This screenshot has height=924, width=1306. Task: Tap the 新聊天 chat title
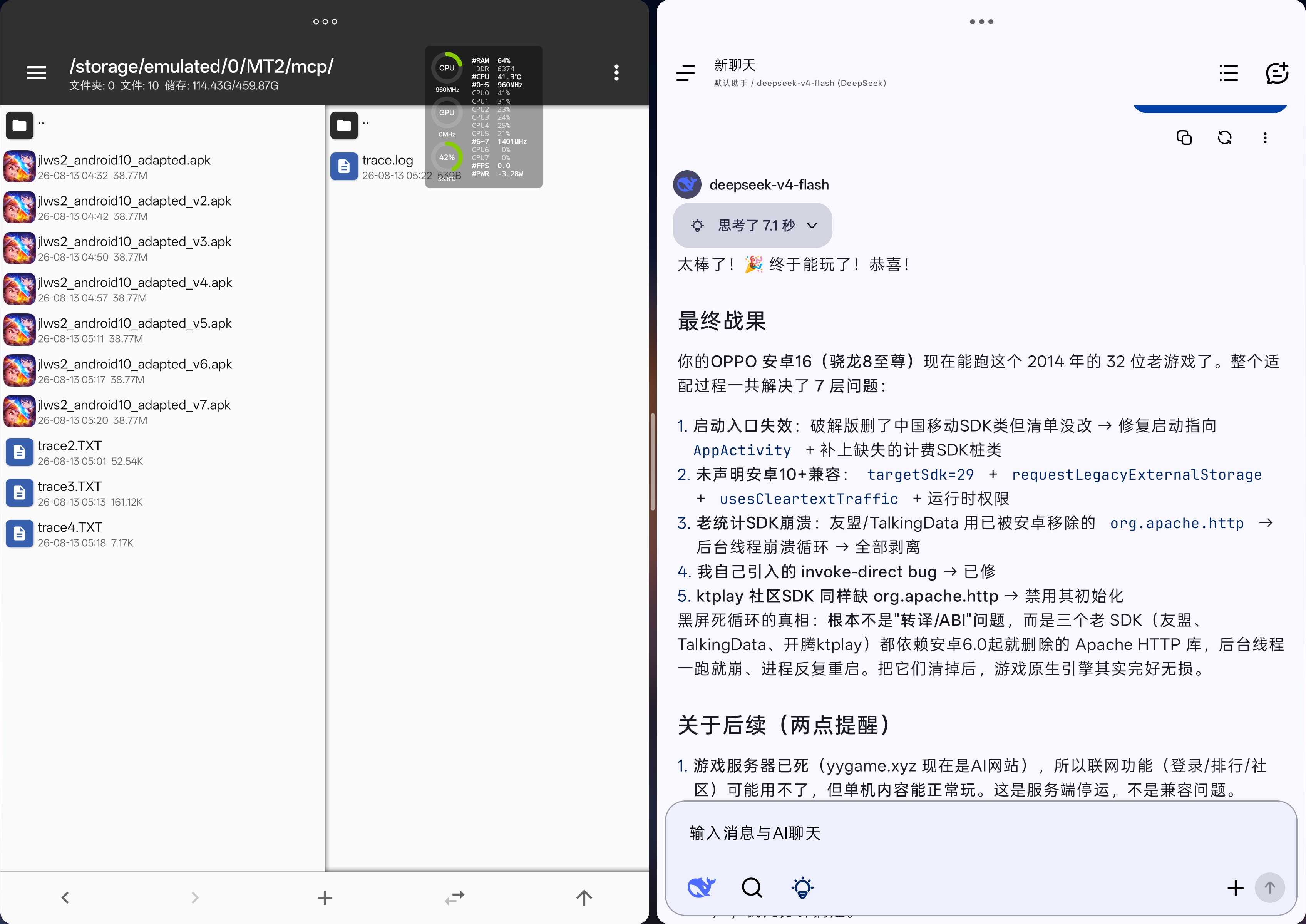coord(735,65)
